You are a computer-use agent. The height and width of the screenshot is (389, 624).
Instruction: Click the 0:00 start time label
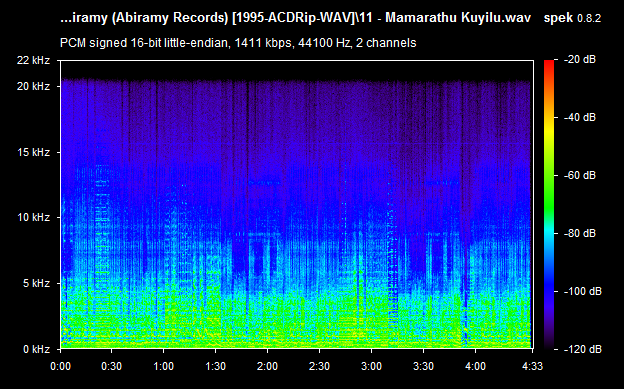coord(60,366)
